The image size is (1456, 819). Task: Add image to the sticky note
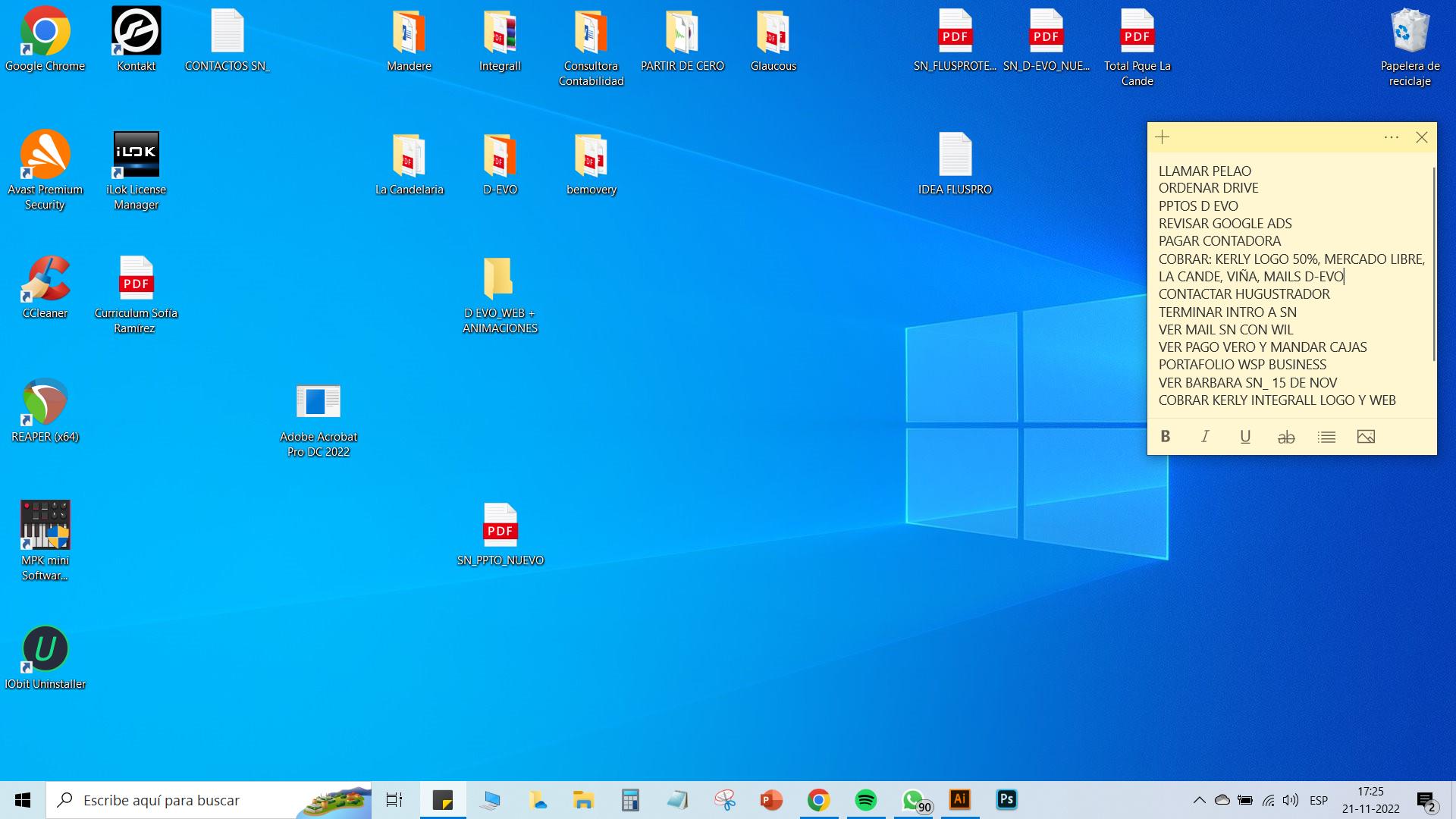tap(1366, 437)
